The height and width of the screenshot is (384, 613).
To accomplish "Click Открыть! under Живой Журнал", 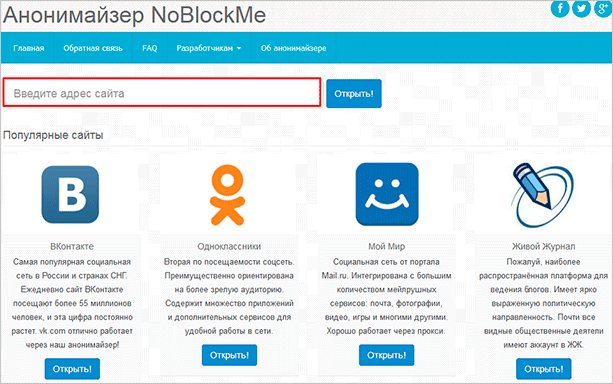I will pyautogui.click(x=544, y=369).
